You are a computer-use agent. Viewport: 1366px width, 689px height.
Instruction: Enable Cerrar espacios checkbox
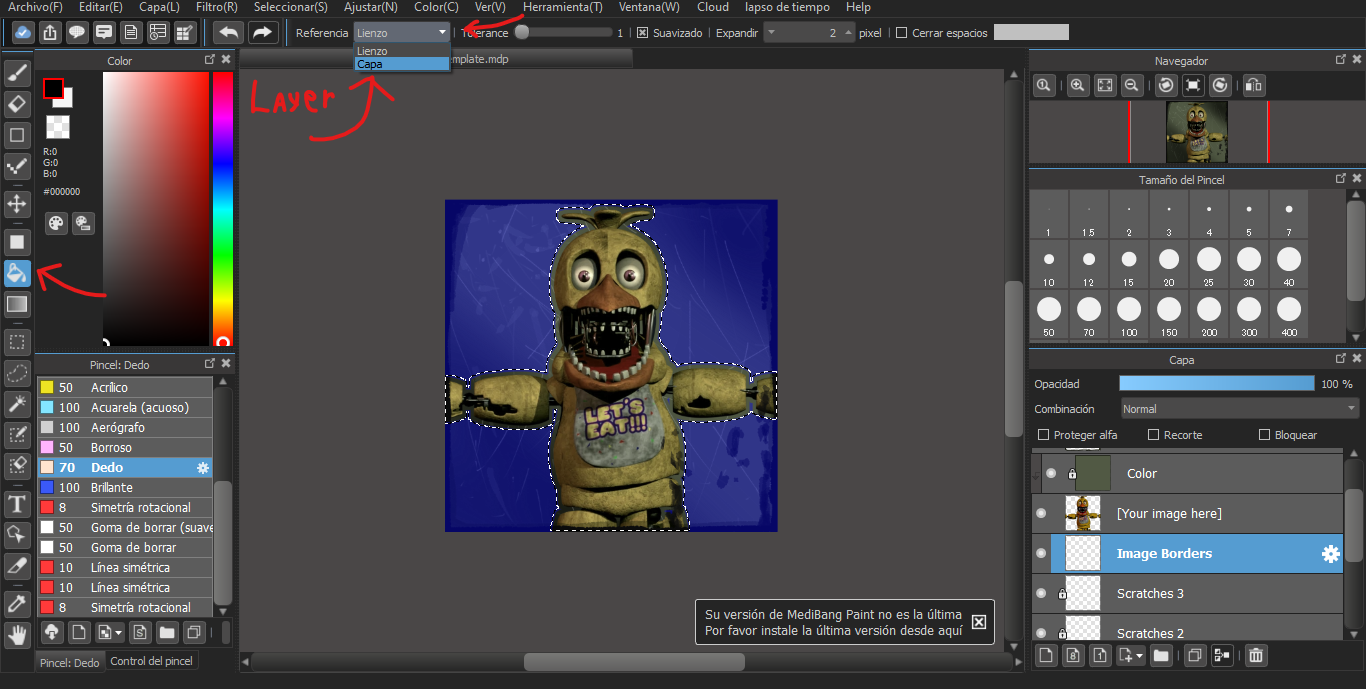point(902,33)
